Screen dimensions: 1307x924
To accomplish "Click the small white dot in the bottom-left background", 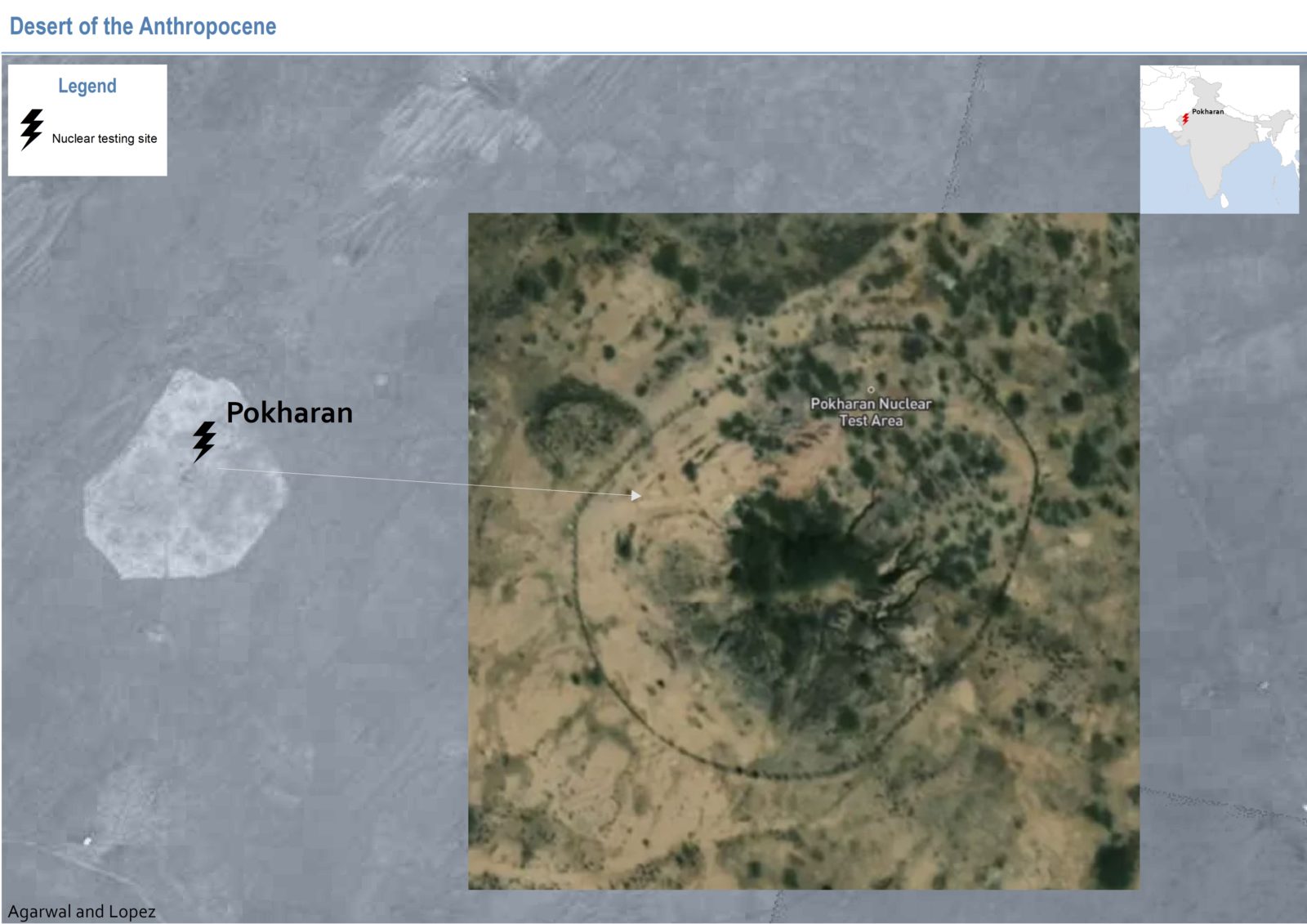I will point(87,841).
